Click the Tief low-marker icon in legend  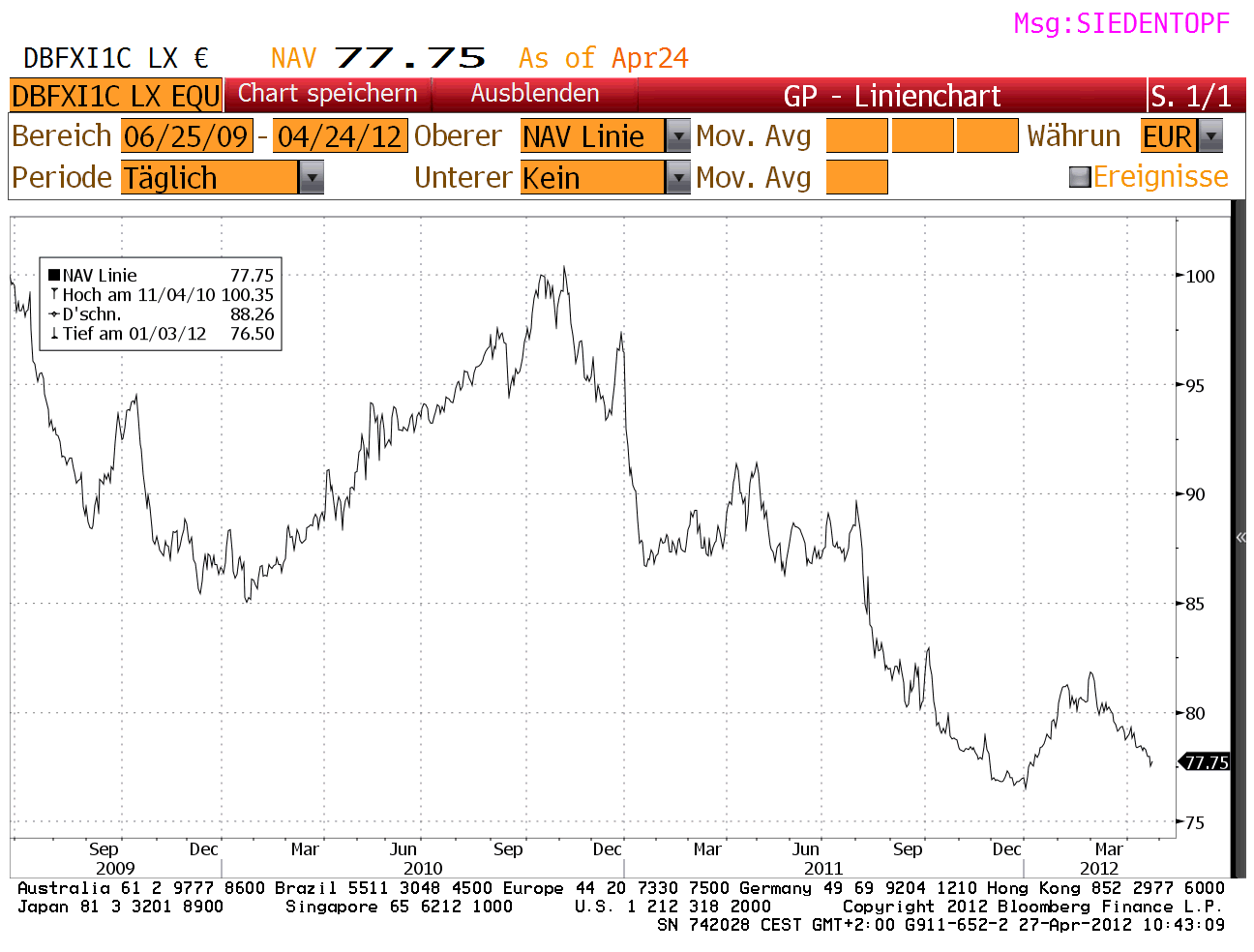coord(54,334)
